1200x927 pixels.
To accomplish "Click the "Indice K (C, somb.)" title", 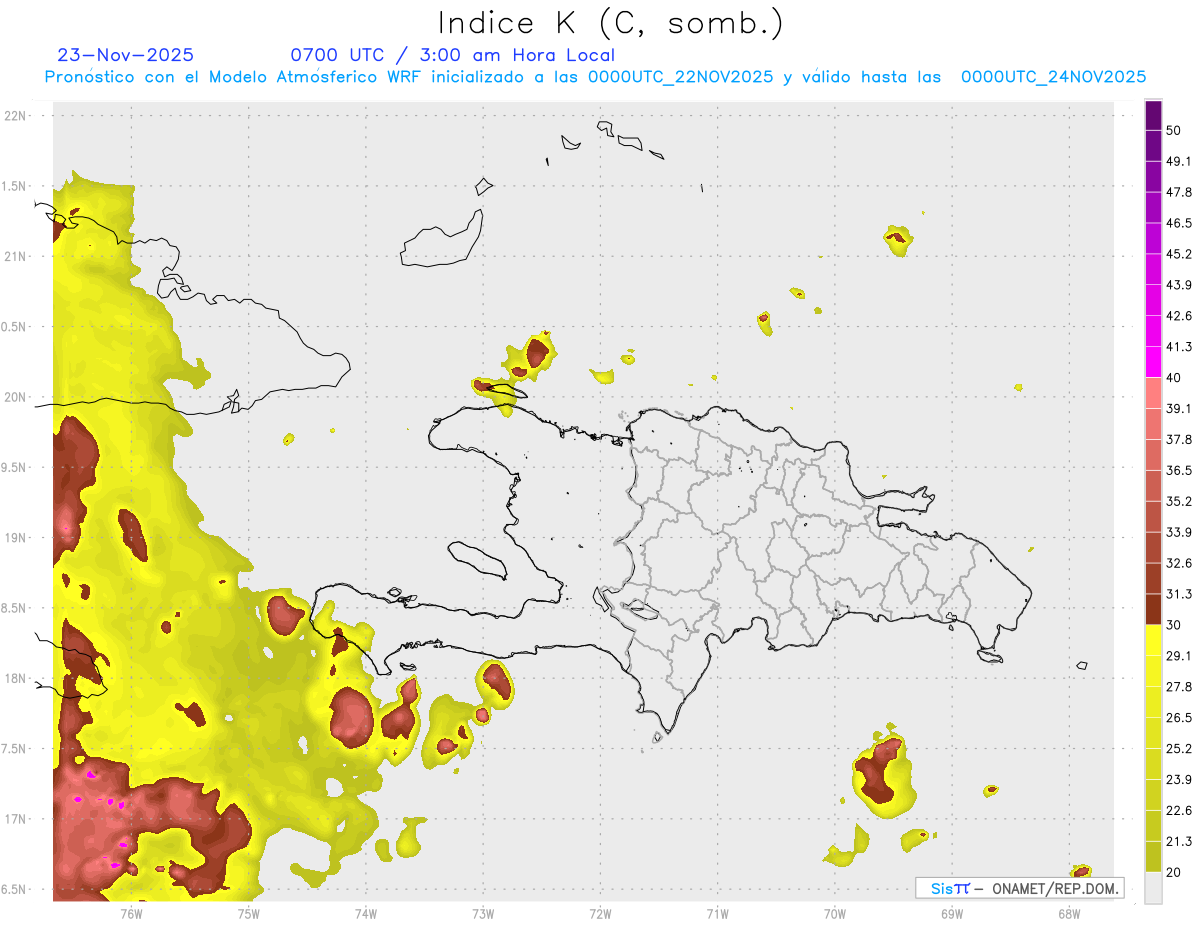I will [611, 23].
